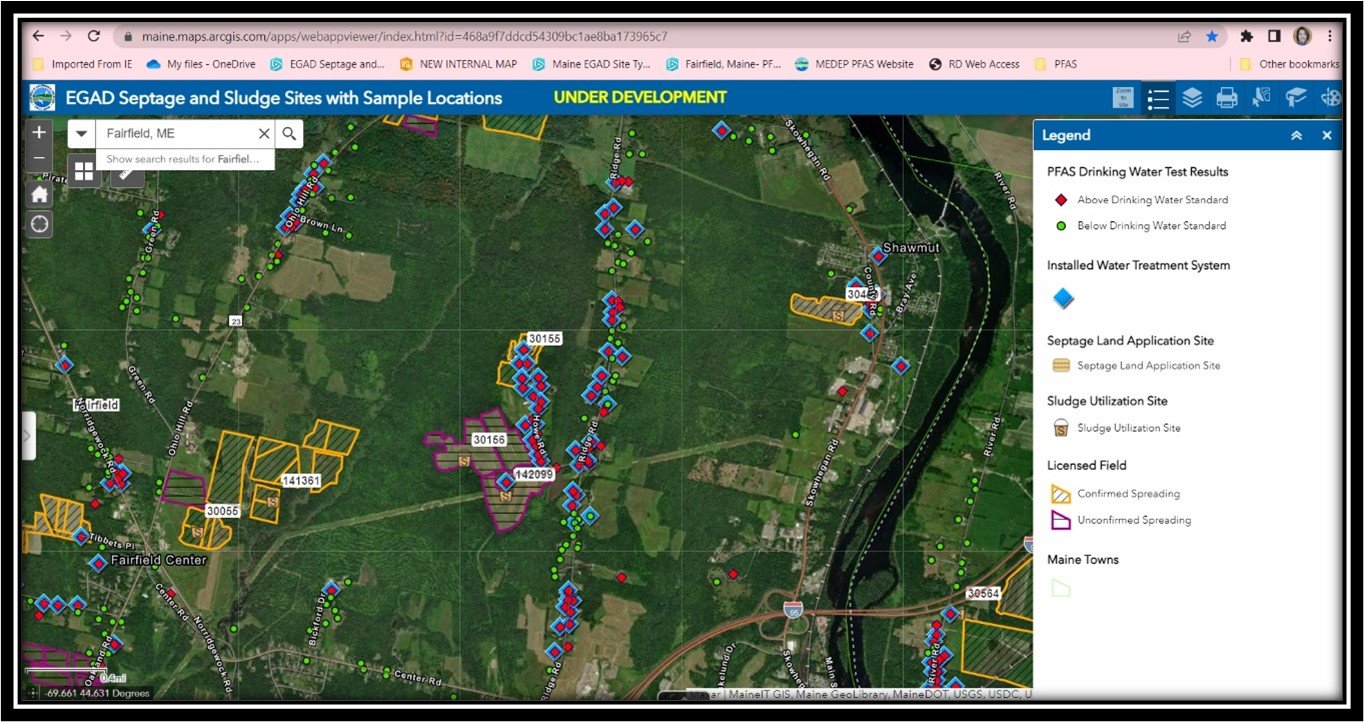Go back in browser history
This screenshot has width=1364, height=722.
point(38,36)
